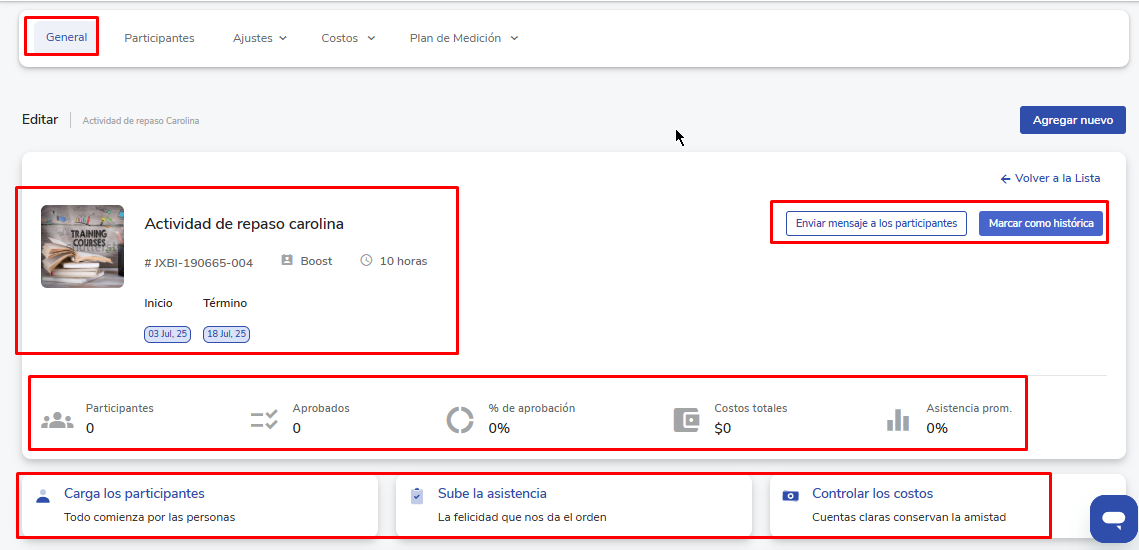Click the clock icon beside 10 horas
Screen dimensions: 1139x550
[x=366, y=261]
